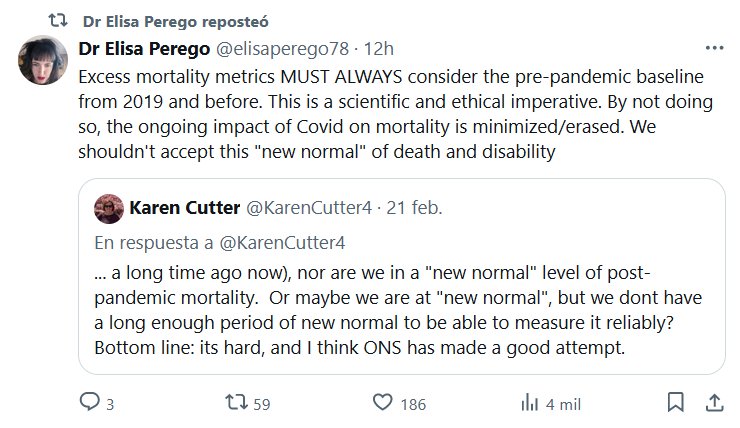
Task: Open the '21 feb.' quoted tweet date
Action: [413, 208]
